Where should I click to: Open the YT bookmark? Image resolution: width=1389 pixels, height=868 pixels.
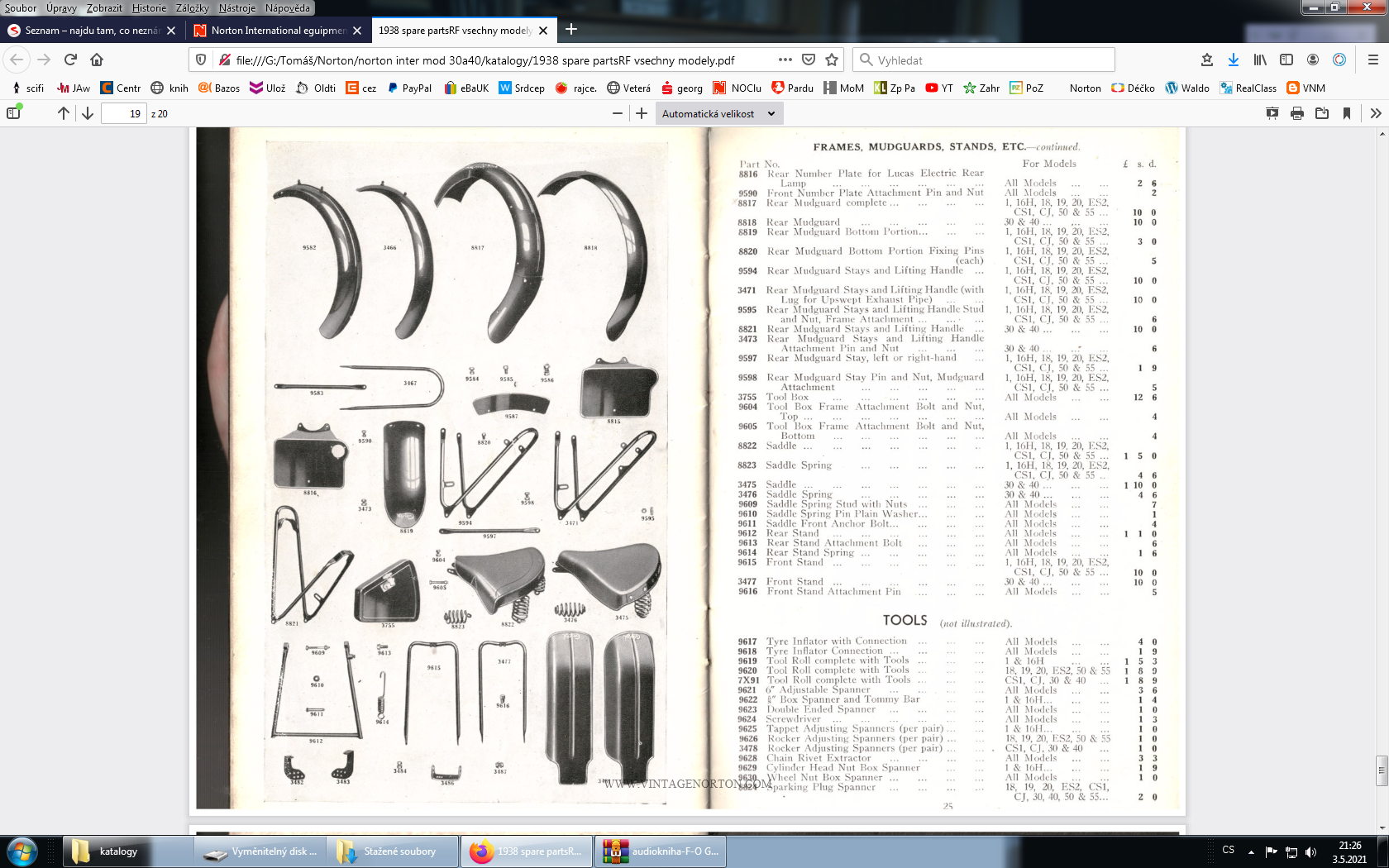click(x=939, y=88)
